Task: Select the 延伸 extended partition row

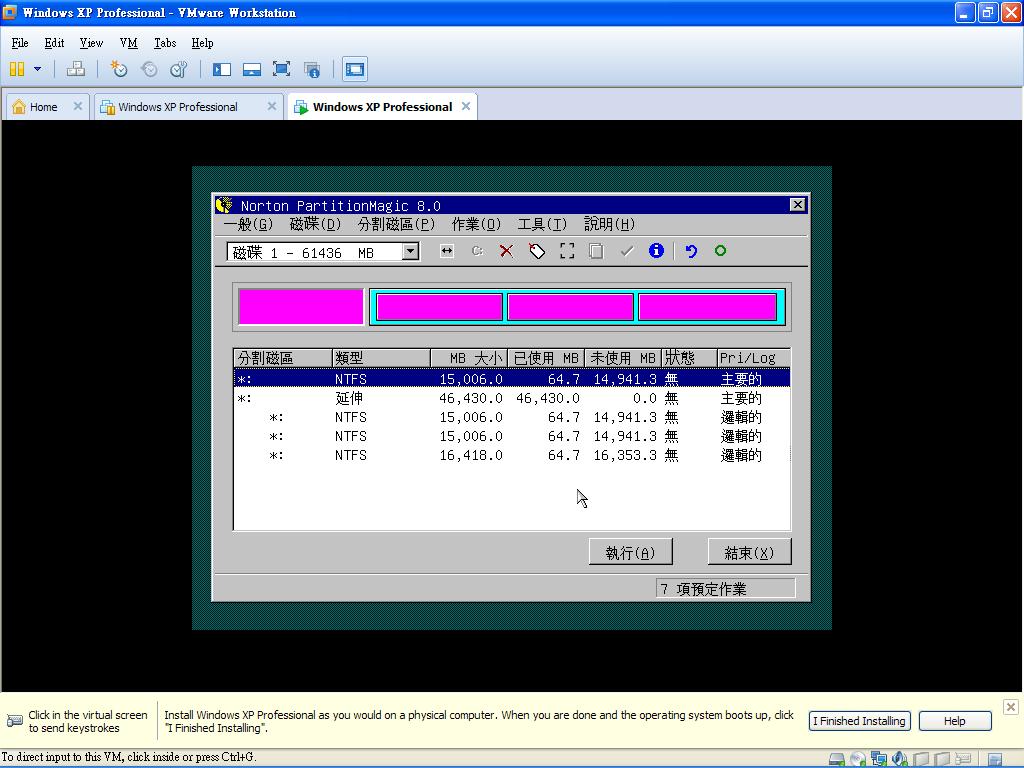Action: pyautogui.click(x=512, y=398)
